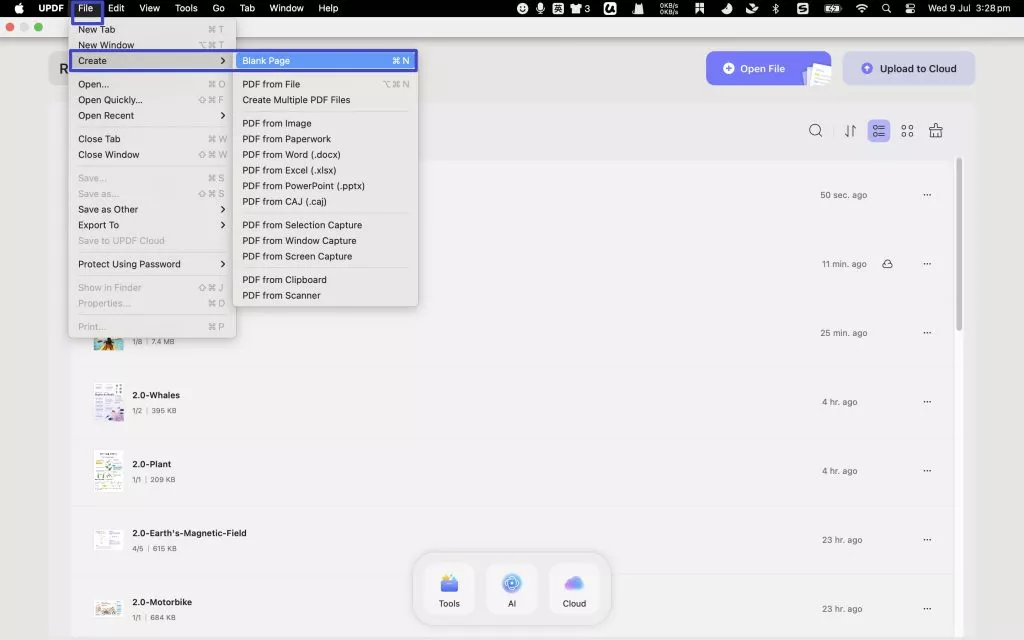Image resolution: width=1024 pixels, height=640 pixels.
Task: Open Wi-Fi status in menu bar
Action: tap(862, 8)
